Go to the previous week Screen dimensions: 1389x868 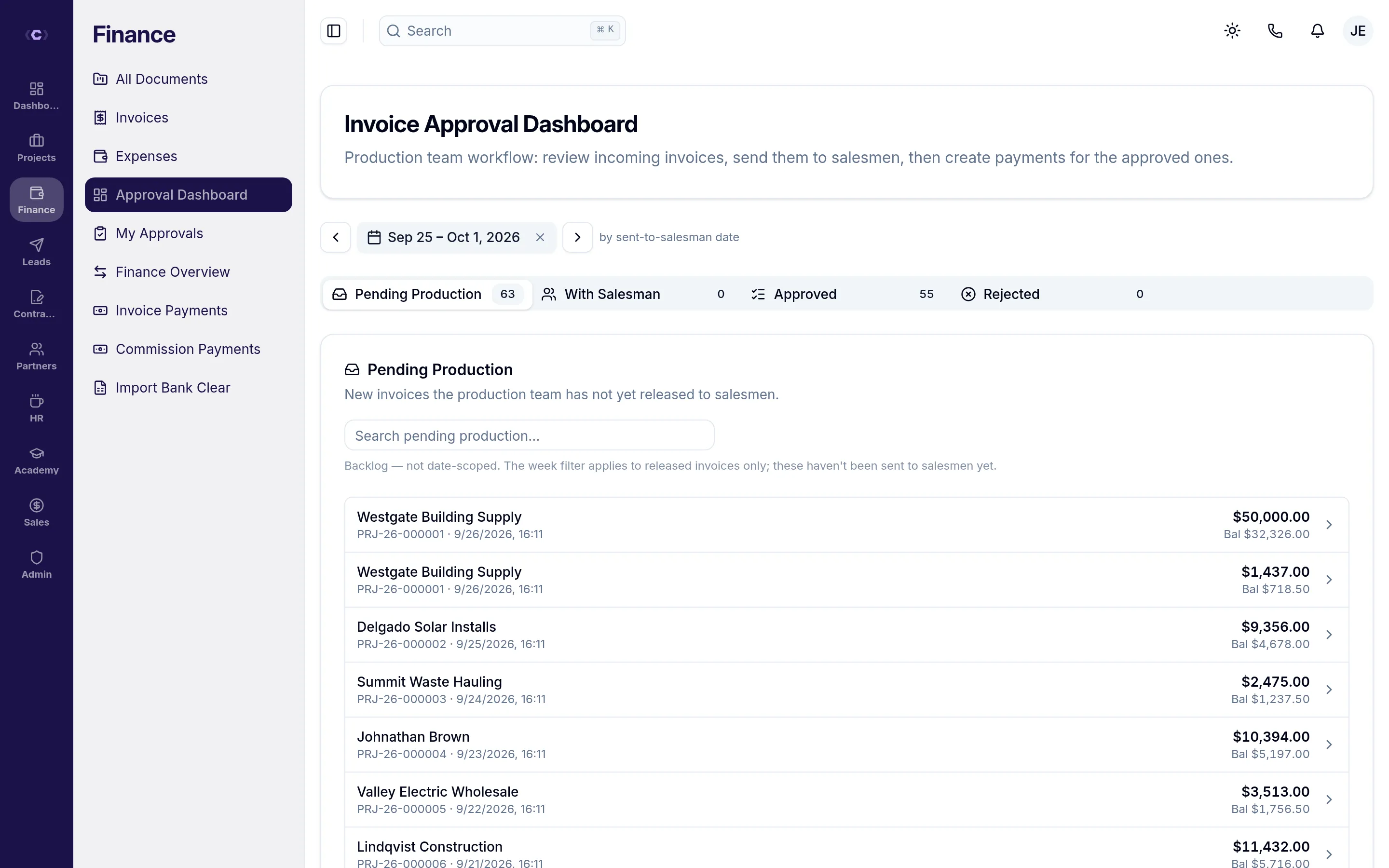[336, 237]
